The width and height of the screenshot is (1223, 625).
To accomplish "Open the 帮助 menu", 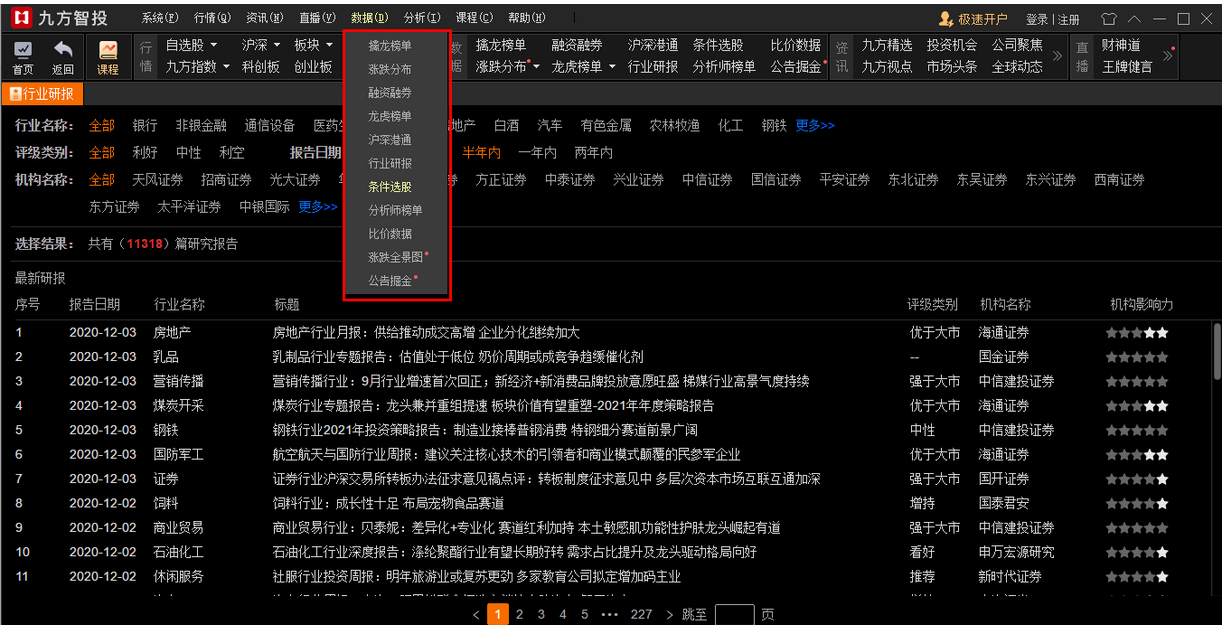I will click(527, 18).
